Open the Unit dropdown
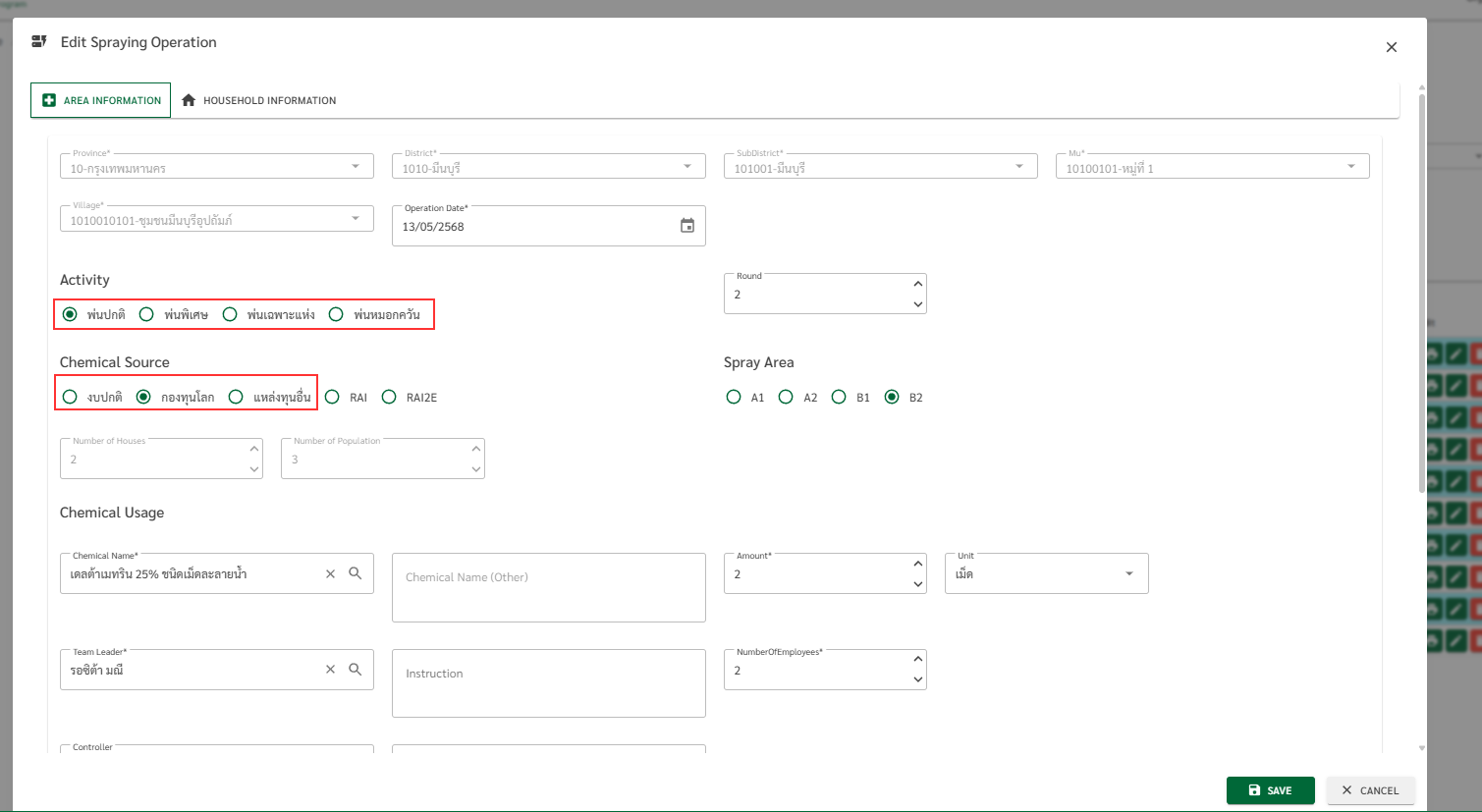This screenshot has height=812, width=1482. pyautogui.click(x=1128, y=573)
